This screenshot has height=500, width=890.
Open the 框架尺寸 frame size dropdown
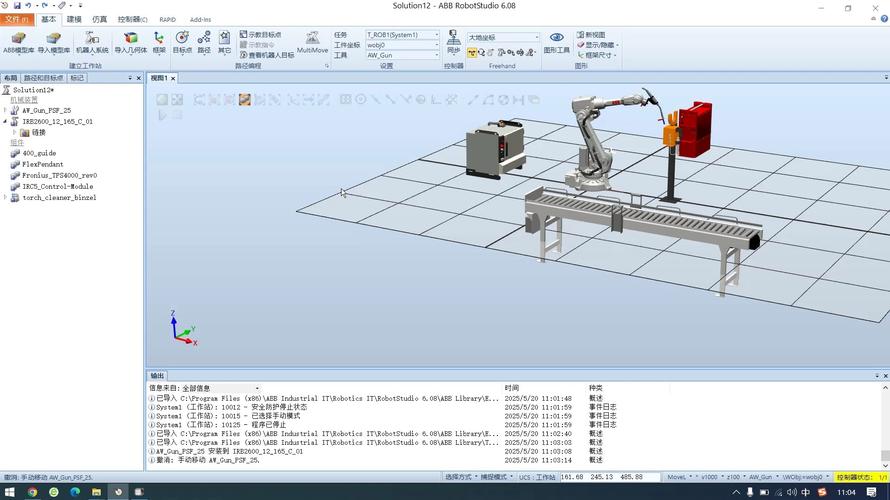(x=597, y=55)
